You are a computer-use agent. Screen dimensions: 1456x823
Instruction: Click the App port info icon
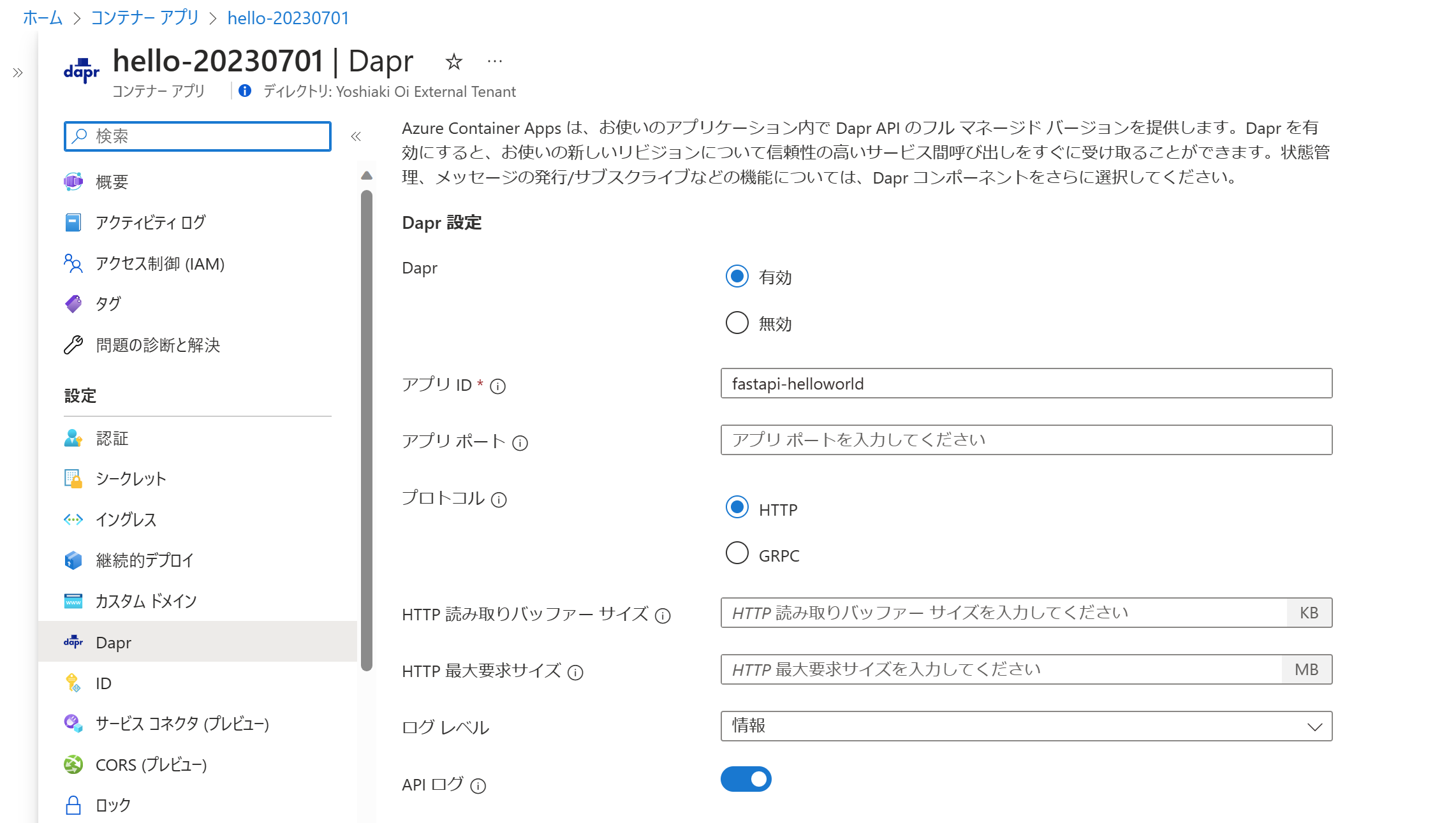[x=520, y=443]
